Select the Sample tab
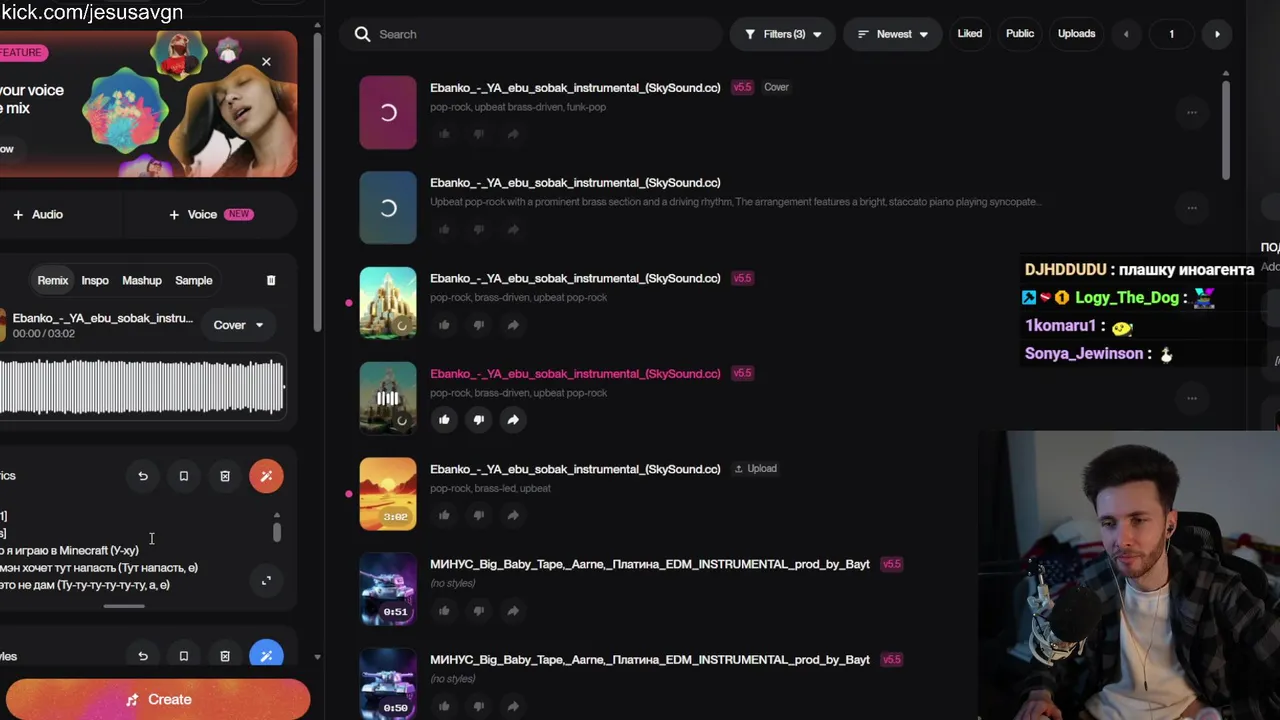This screenshot has width=1280, height=720. pyautogui.click(x=194, y=280)
